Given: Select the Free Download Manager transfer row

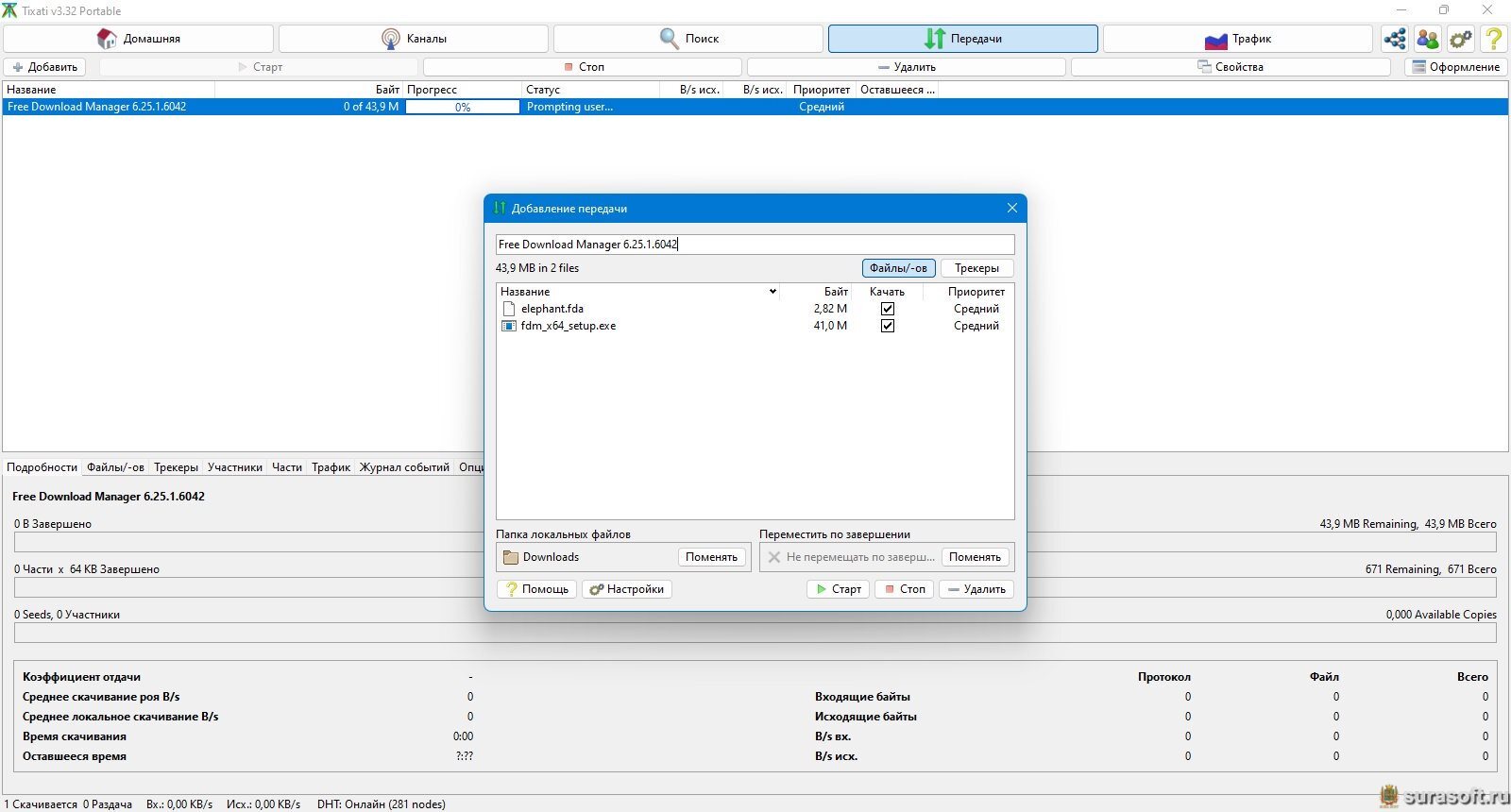Looking at the screenshot, I should pyautogui.click(x=755, y=107).
